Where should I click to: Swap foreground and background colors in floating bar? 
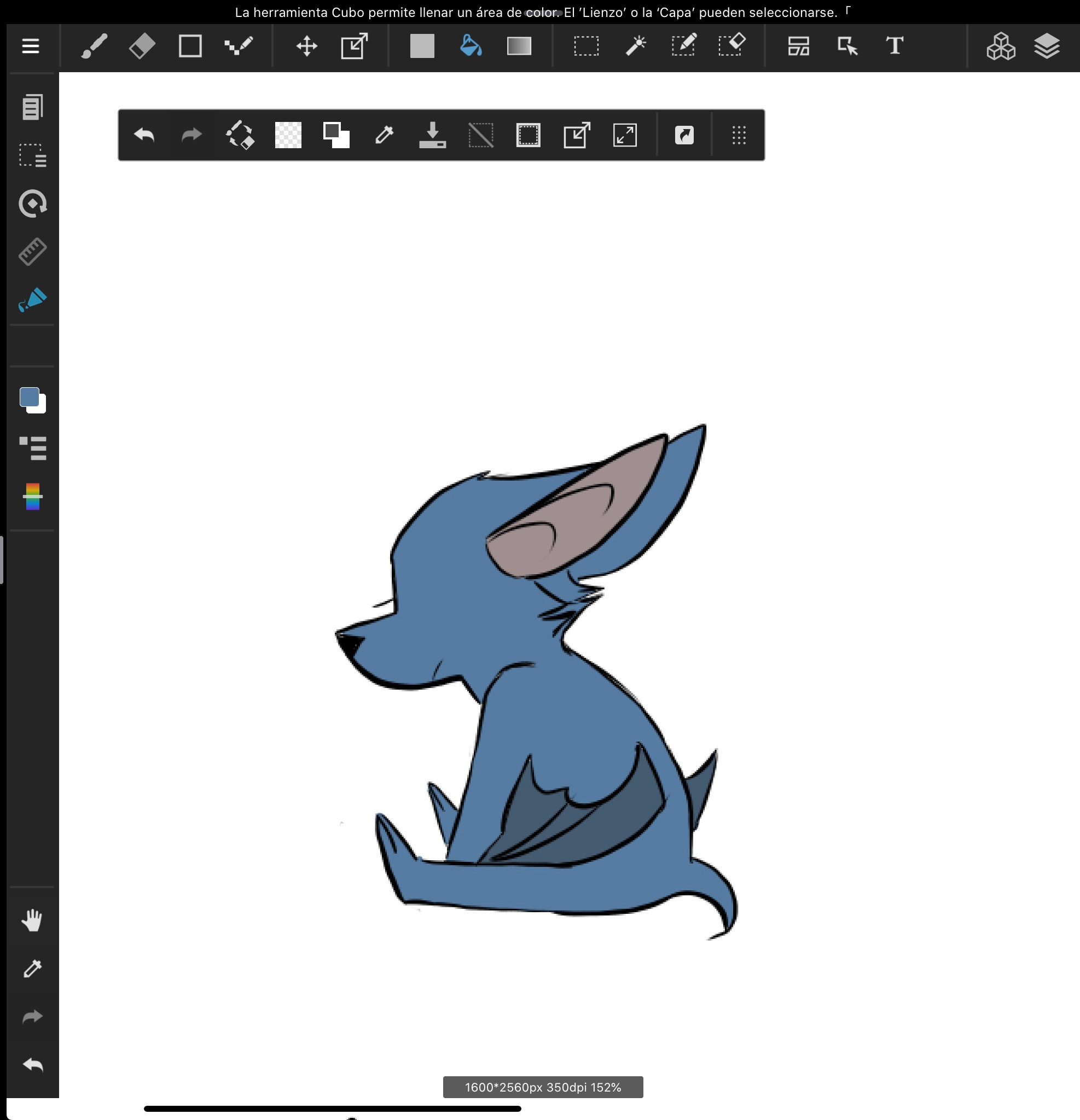(x=336, y=135)
